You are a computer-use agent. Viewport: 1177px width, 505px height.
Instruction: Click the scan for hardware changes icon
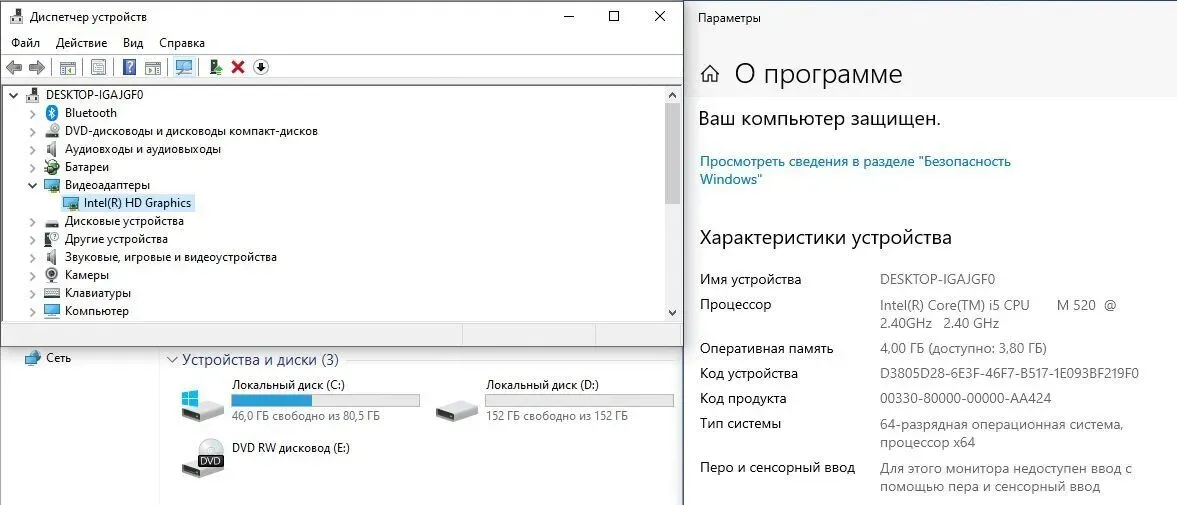[183, 67]
